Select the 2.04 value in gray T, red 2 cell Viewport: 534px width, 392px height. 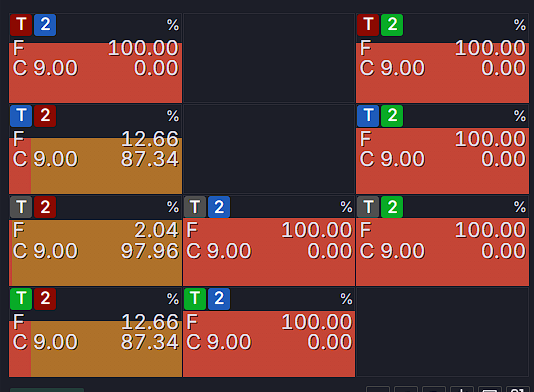pos(156,230)
